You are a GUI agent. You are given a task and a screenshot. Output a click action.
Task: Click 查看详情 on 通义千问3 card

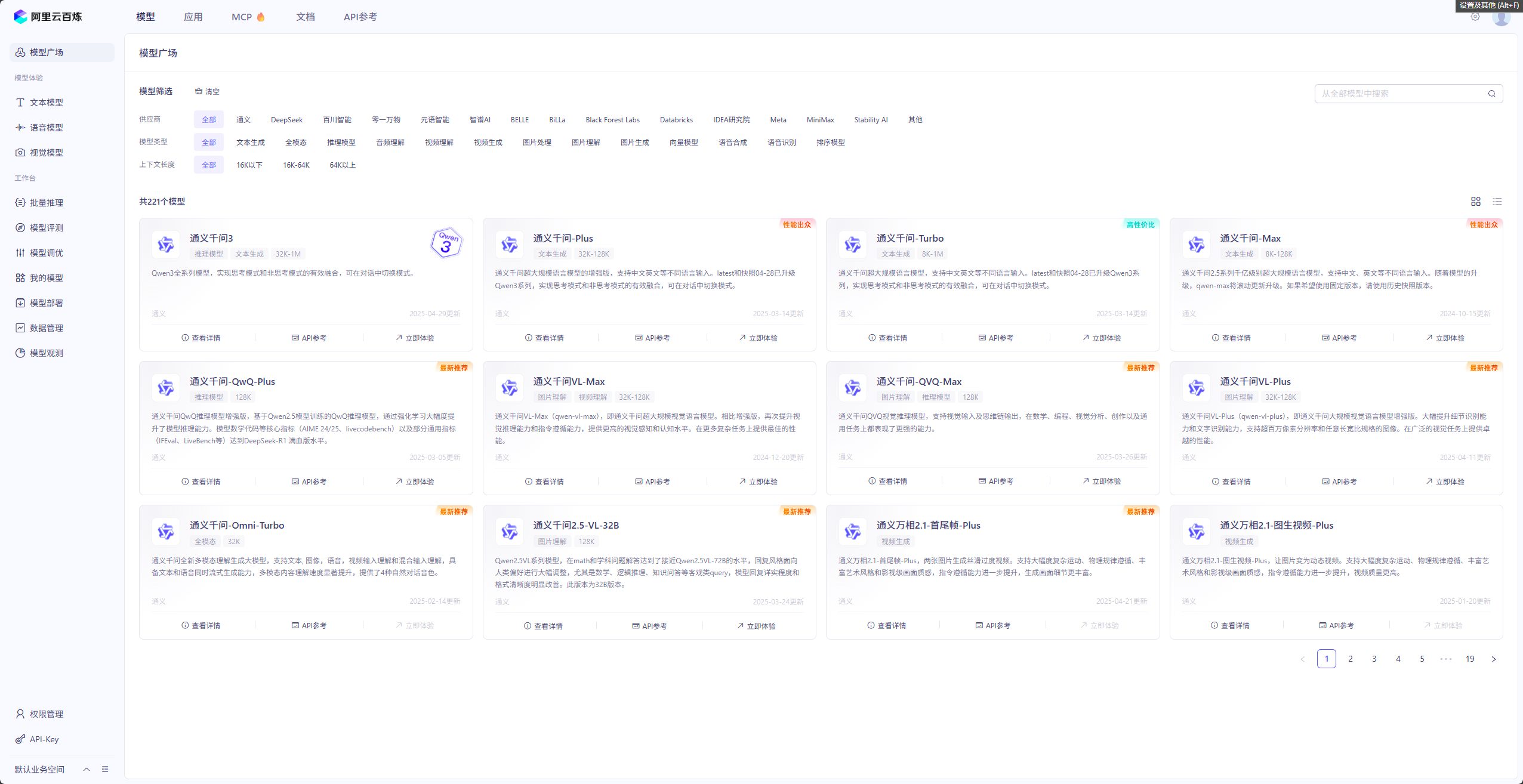201,338
